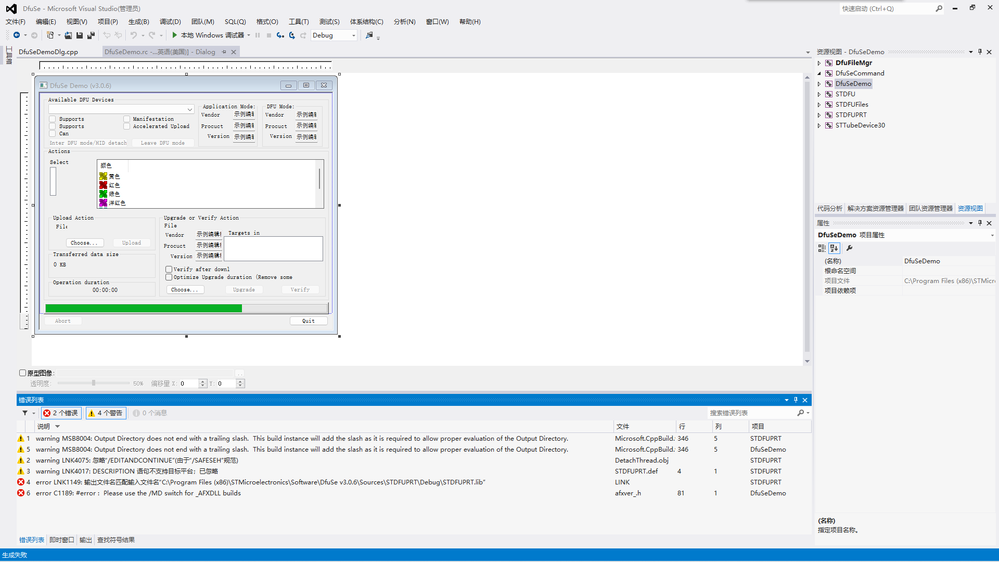
Task: Click the yellow color item icon in list
Action: [x=103, y=176]
